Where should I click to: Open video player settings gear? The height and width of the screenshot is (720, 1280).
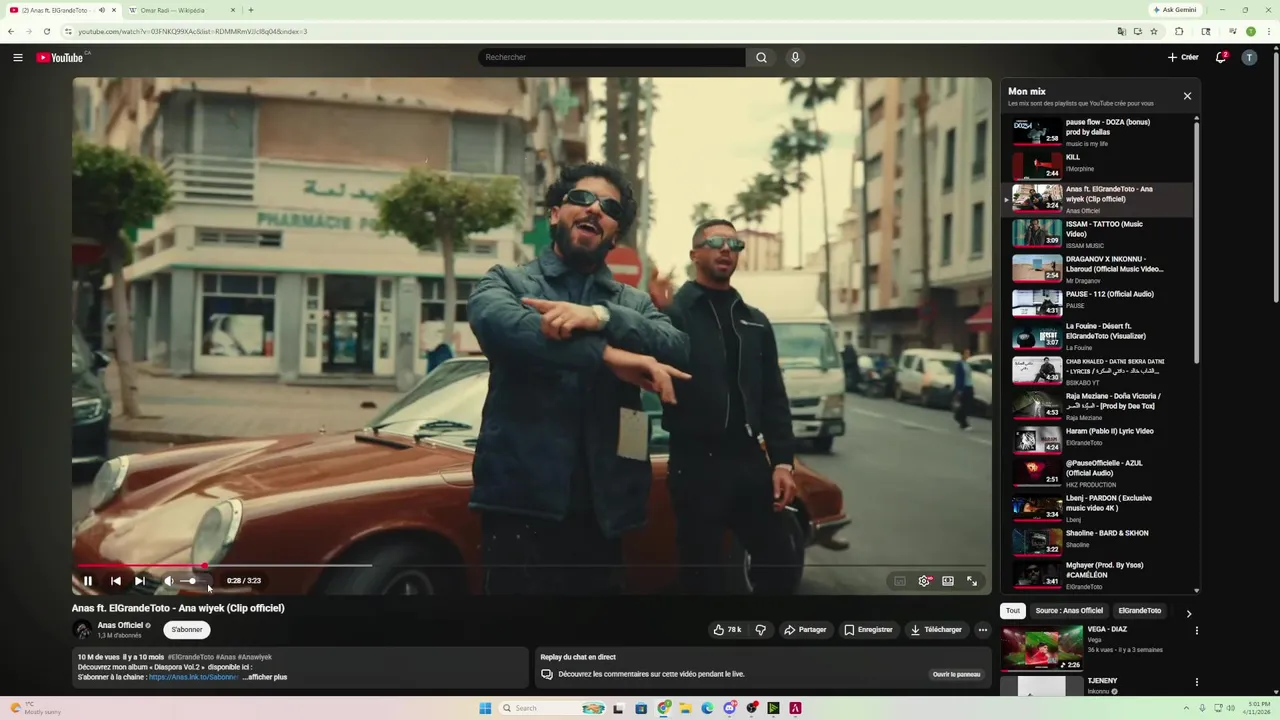click(x=924, y=581)
